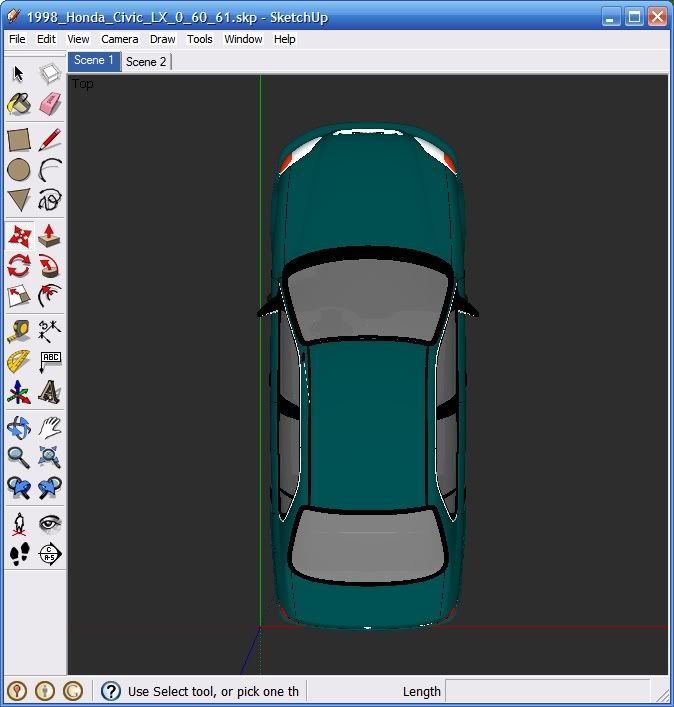Select the Offset tool

point(50,296)
